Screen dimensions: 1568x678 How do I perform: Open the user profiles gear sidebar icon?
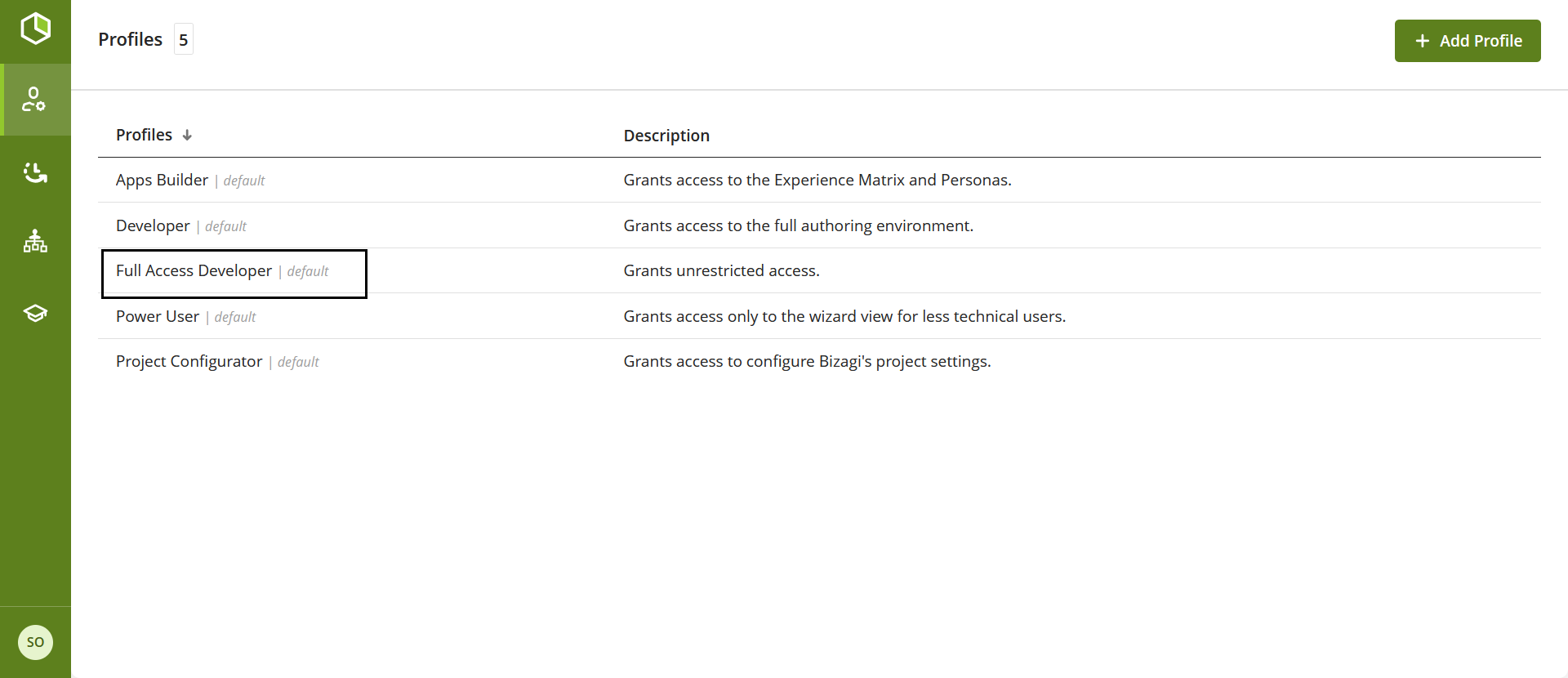pos(34,100)
